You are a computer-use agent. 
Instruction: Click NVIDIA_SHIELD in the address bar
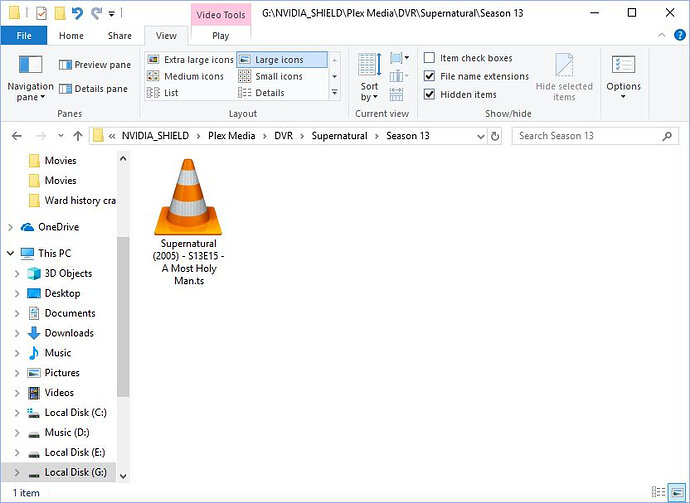coord(155,136)
